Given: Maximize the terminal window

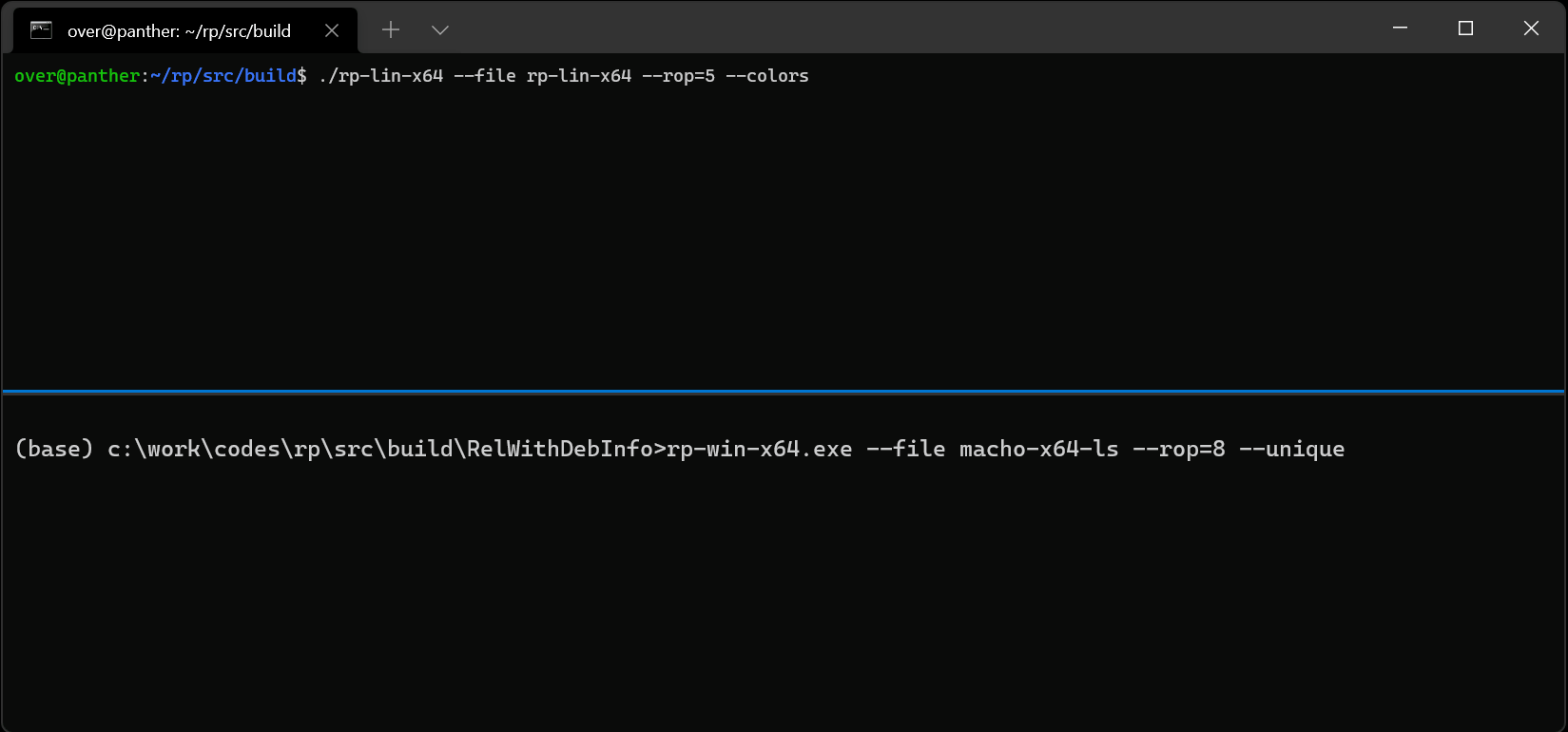Looking at the screenshot, I should click(x=1465, y=29).
